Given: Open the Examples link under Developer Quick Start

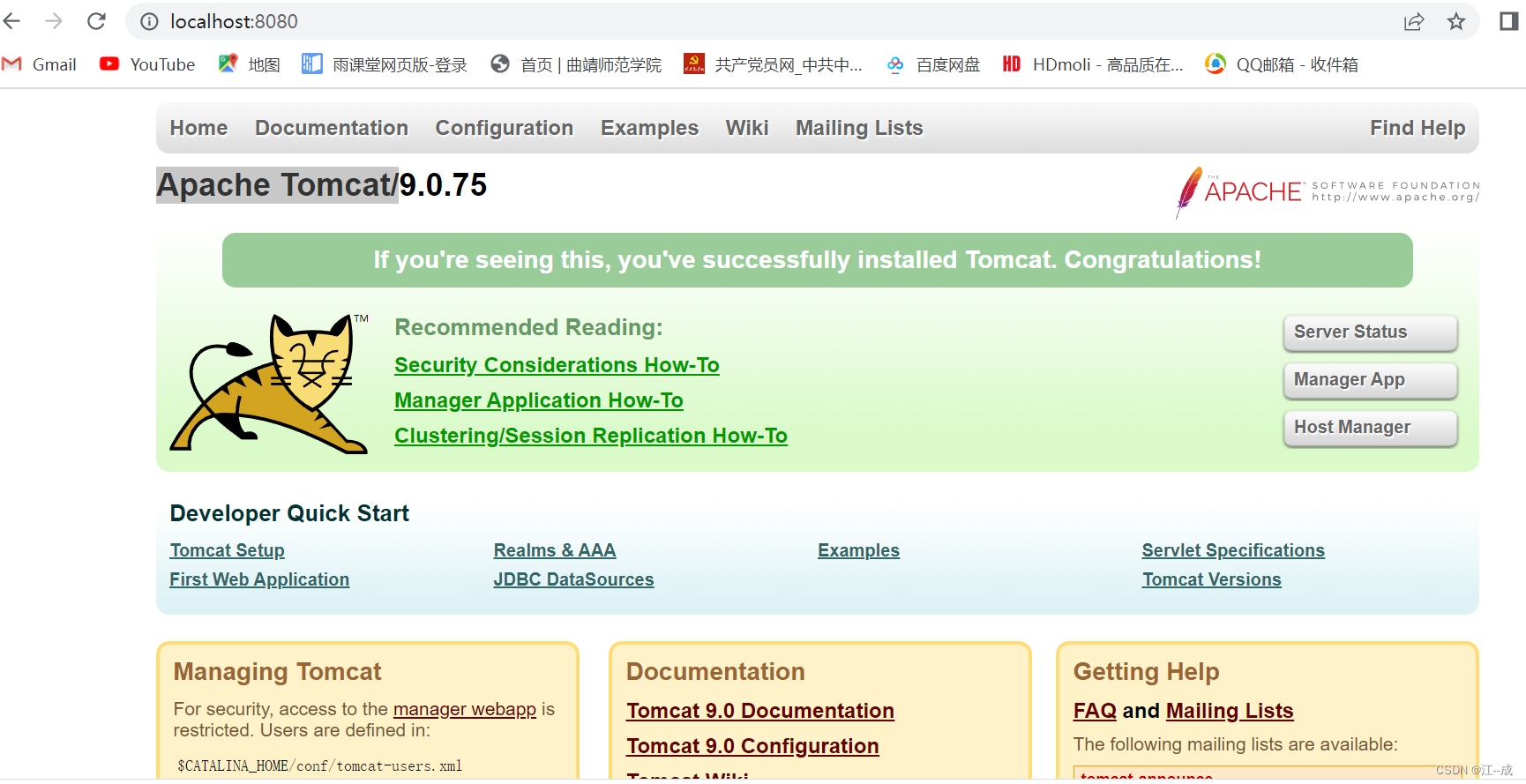Looking at the screenshot, I should point(858,550).
